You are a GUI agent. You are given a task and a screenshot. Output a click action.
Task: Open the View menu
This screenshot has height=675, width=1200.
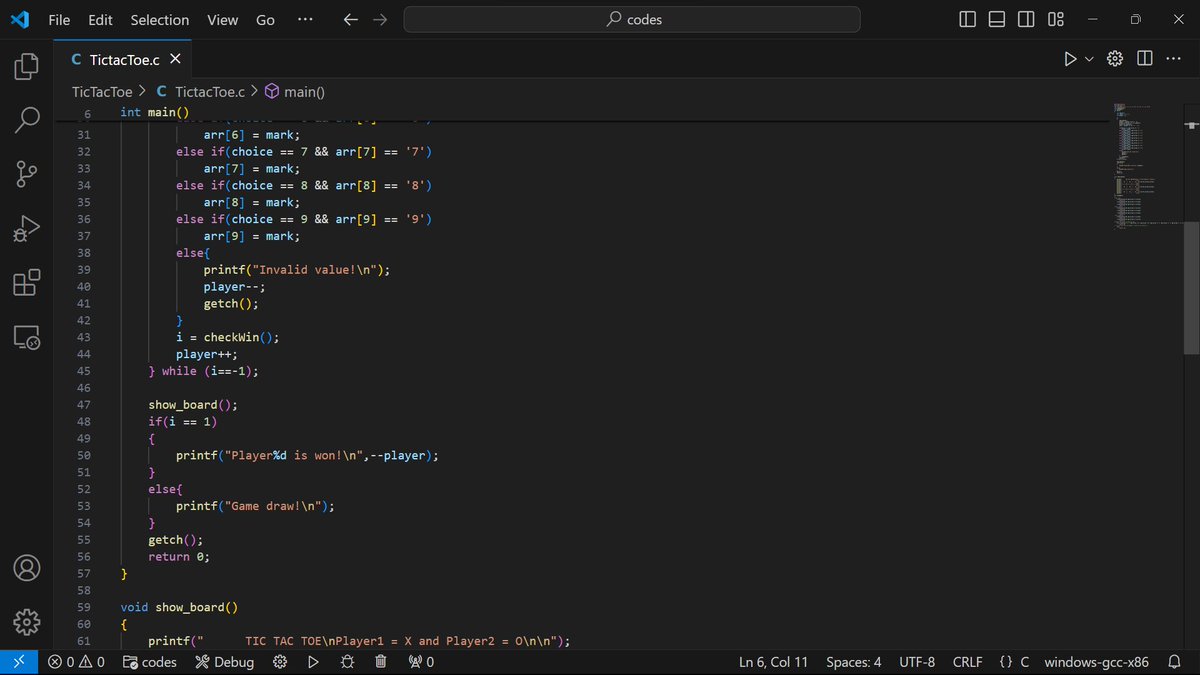222,20
